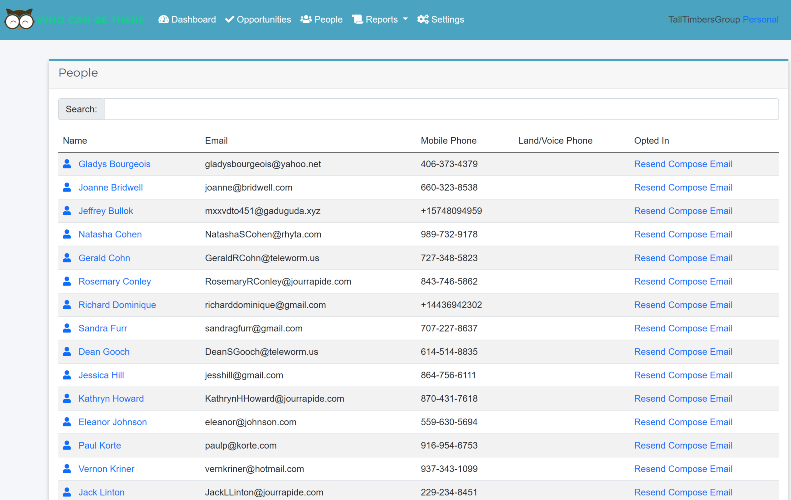791x500 pixels.
Task: Click the email joanne@bridwell.com
Action: (249, 188)
